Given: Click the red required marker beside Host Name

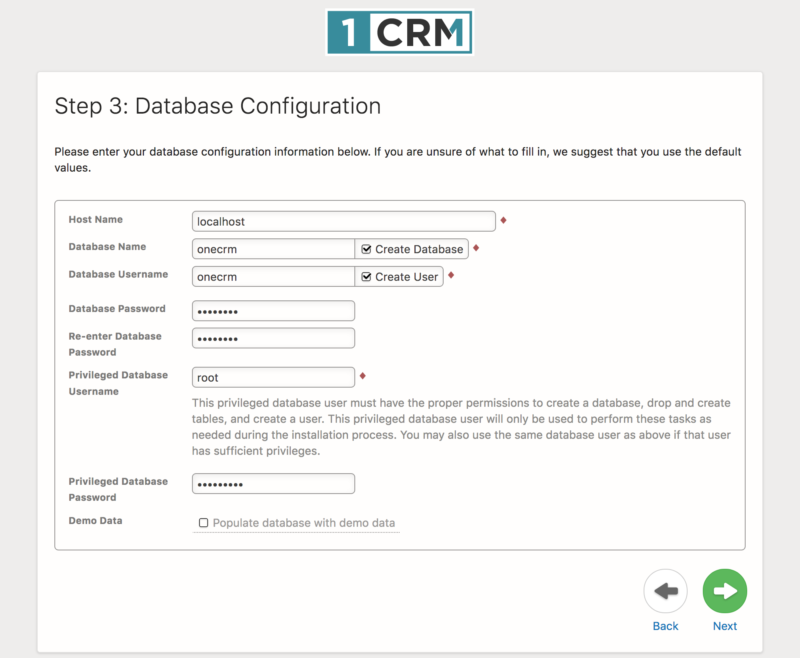Looking at the screenshot, I should coord(503,219).
